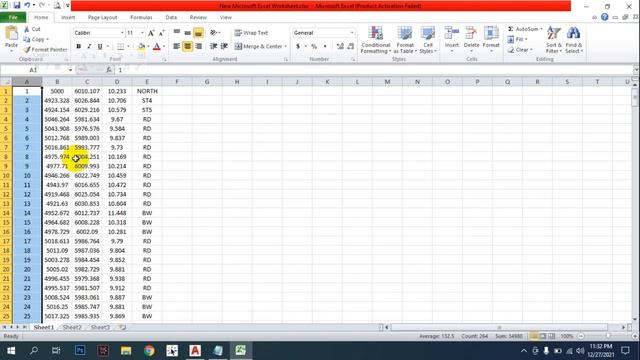
Task: Click the Merge & Center button
Action: (258, 47)
